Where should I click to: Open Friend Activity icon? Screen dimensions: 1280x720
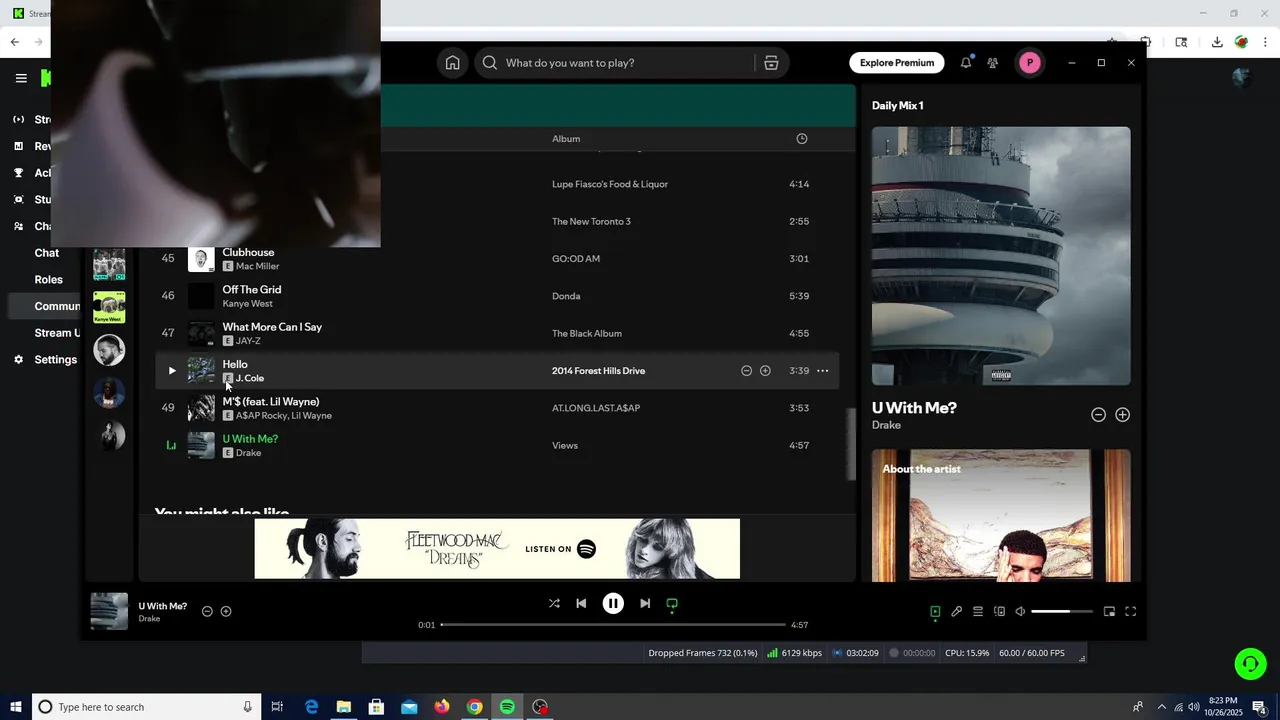tap(992, 63)
